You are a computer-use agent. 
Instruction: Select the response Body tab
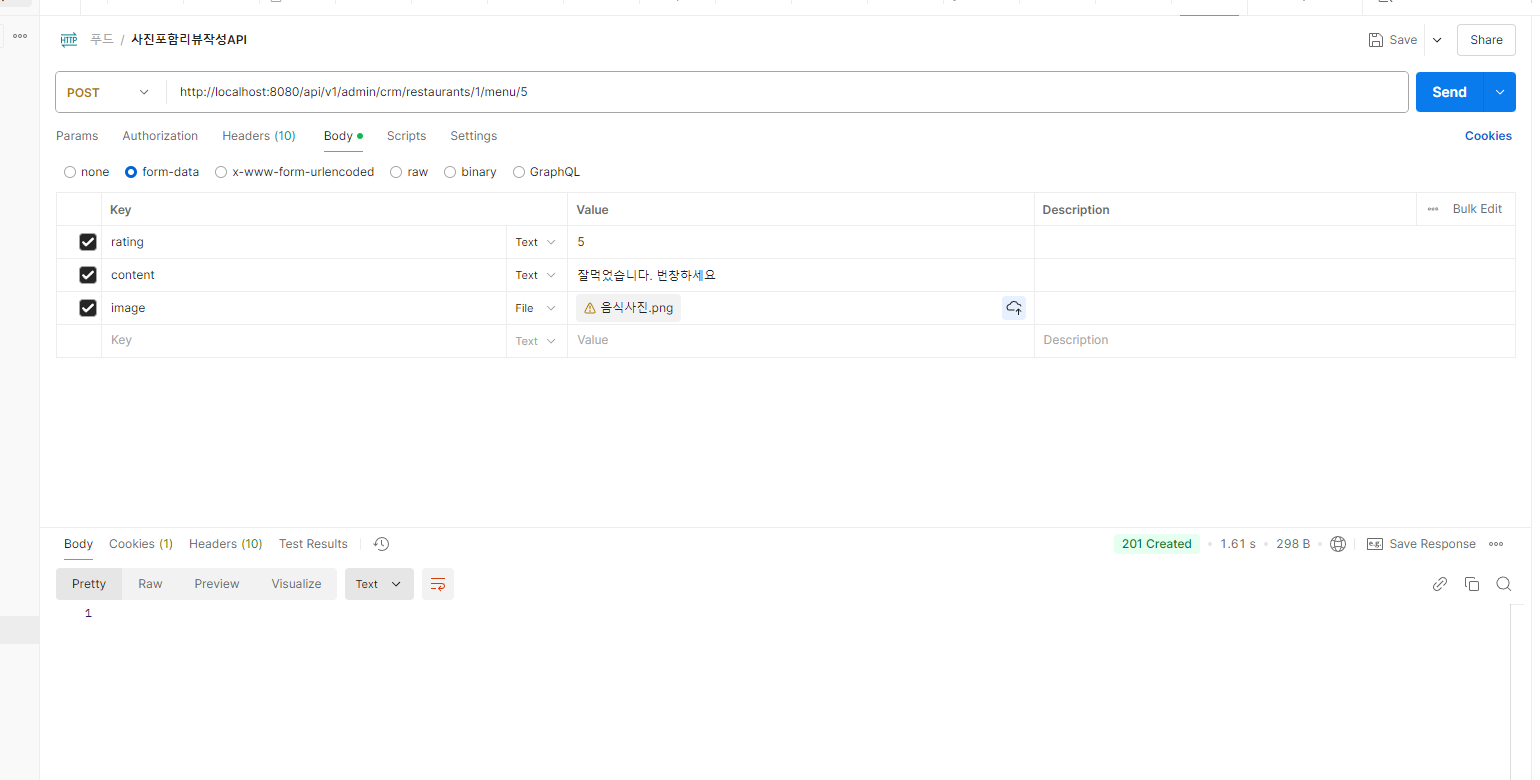pyautogui.click(x=78, y=544)
